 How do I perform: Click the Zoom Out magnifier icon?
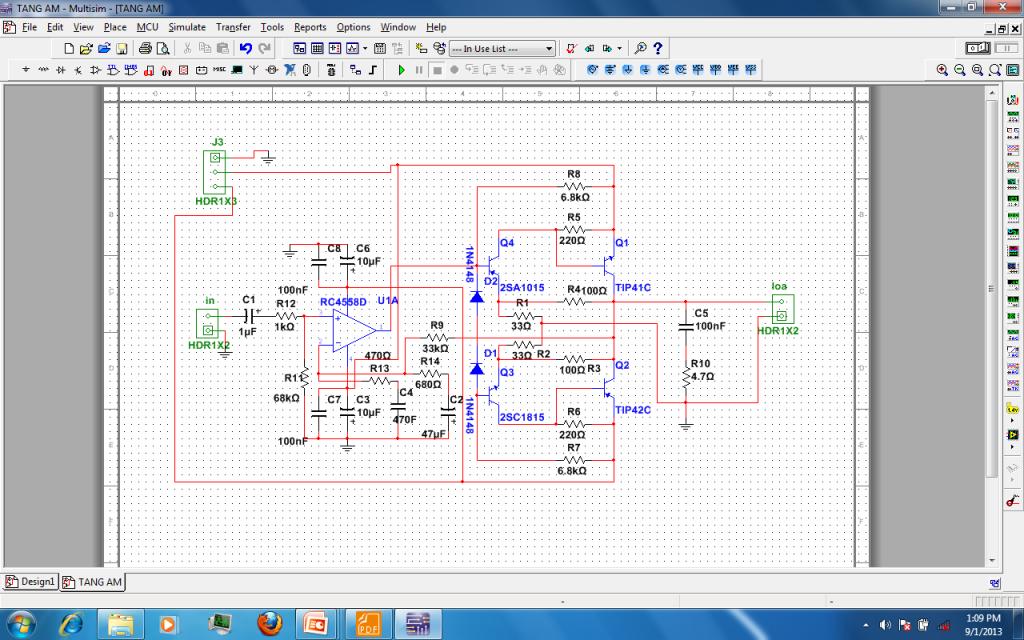(x=960, y=70)
